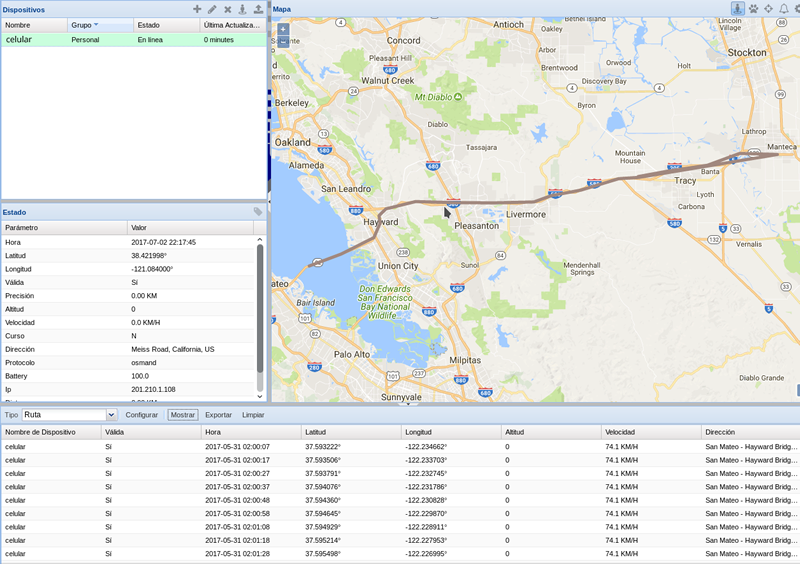
Task: Collapse the left panel splitter arrow
Action: point(269,202)
